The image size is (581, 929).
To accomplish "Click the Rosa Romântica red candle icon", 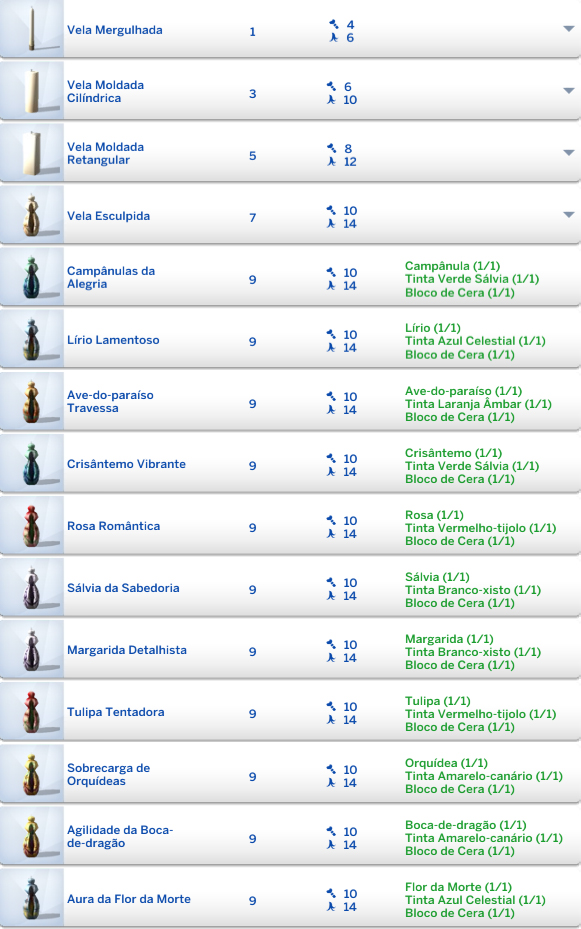I will tap(32, 526).
